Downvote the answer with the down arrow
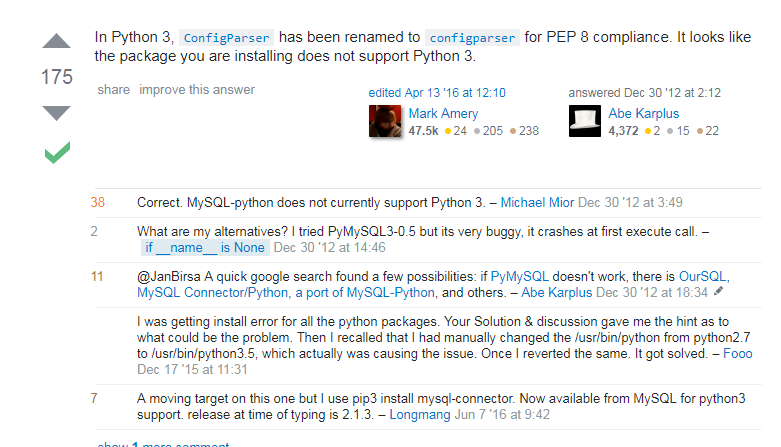This screenshot has width=781, height=447. (56, 113)
